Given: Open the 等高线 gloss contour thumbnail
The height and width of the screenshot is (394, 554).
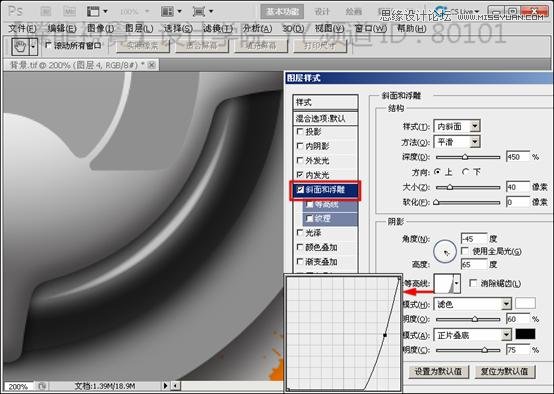Looking at the screenshot, I should [444, 283].
